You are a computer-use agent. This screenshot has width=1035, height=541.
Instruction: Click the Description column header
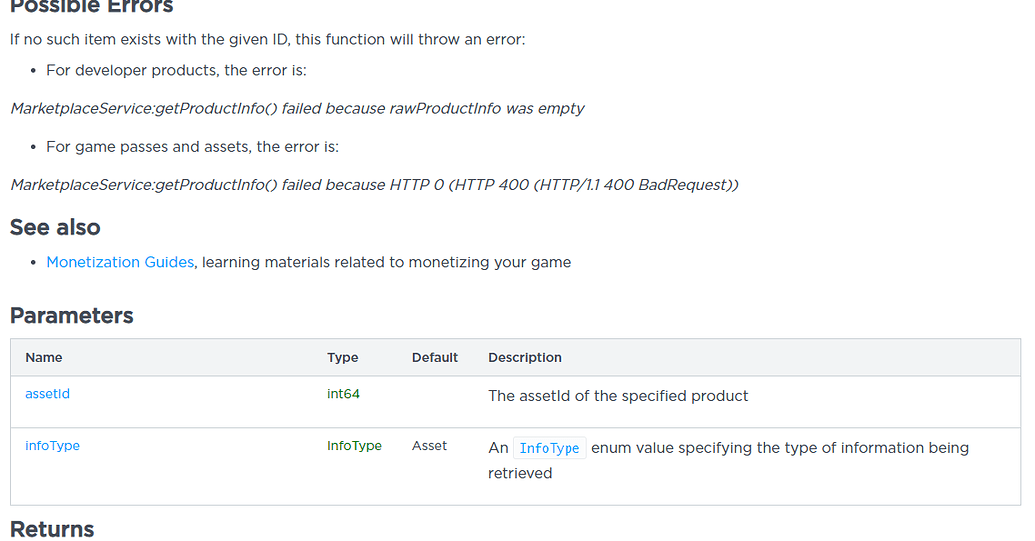[525, 358]
